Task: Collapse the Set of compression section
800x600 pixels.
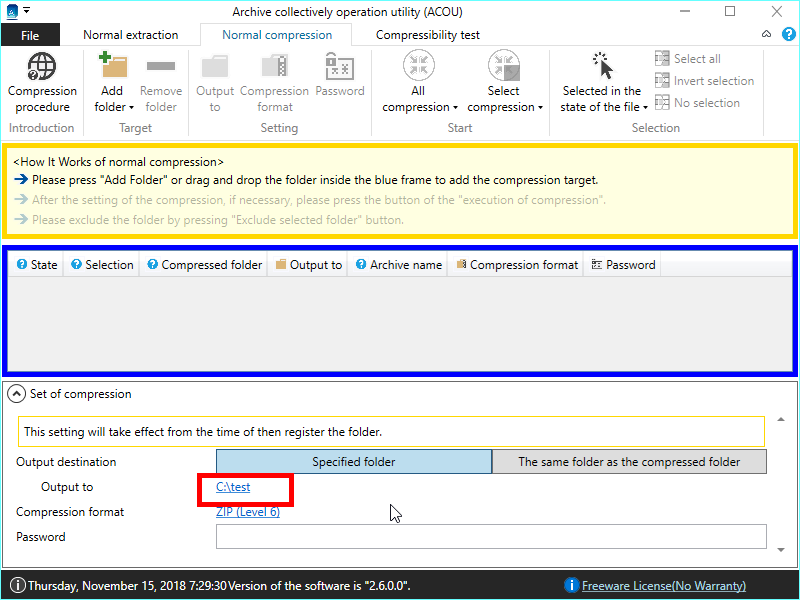Action: (x=17, y=394)
